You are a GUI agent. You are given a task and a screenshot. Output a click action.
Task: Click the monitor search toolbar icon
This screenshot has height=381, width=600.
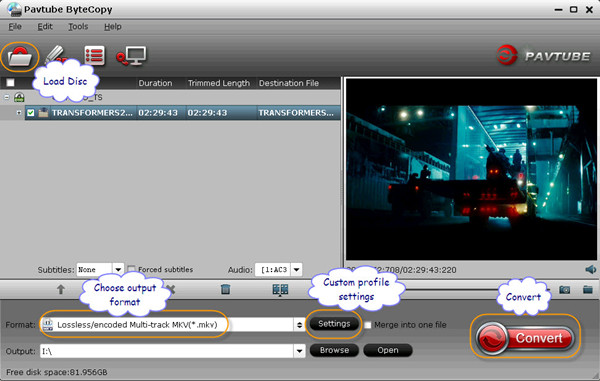click(x=131, y=56)
